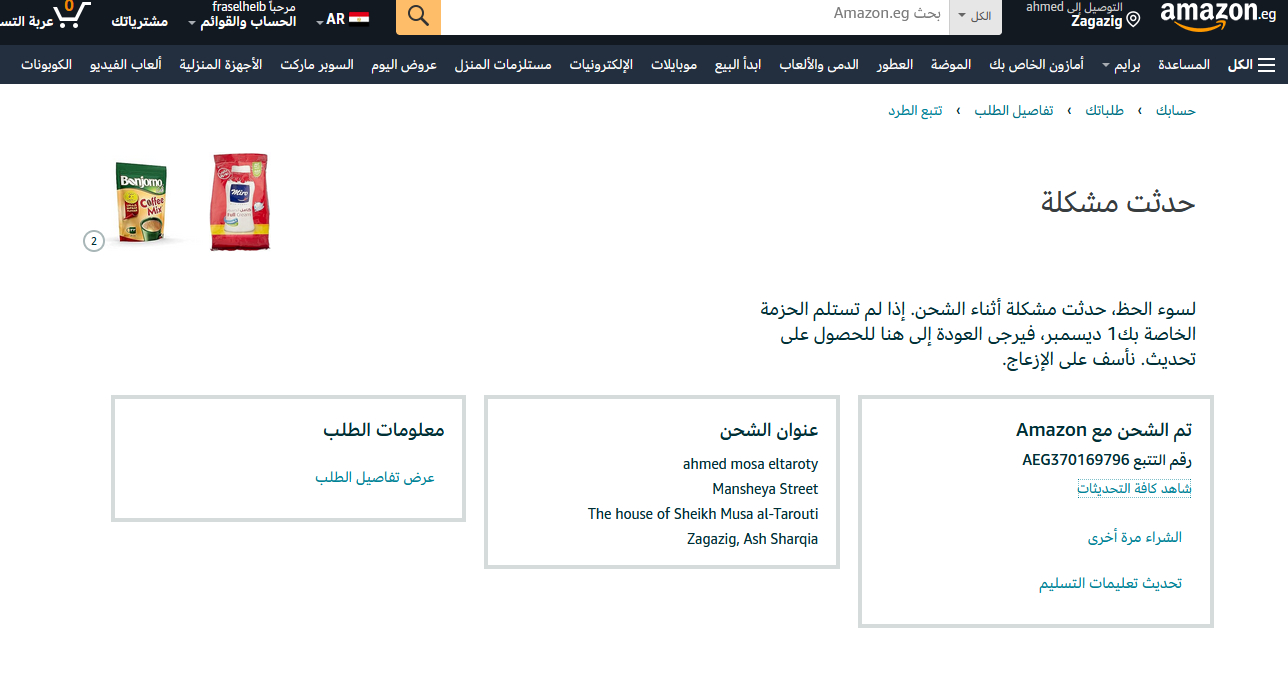Open ابدأ البيع nav item
Viewport: 1288px width, 700px height.
tap(738, 65)
